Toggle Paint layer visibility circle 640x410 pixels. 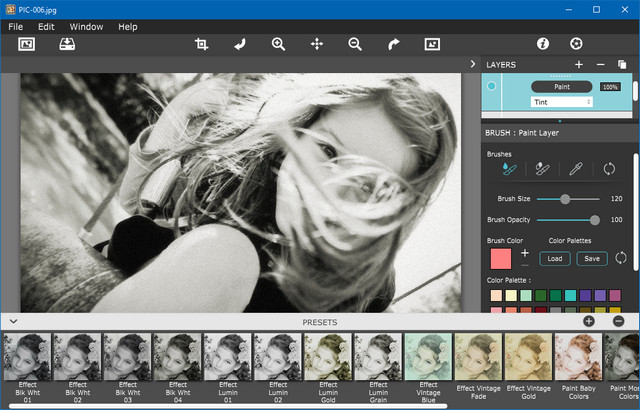tap(491, 87)
